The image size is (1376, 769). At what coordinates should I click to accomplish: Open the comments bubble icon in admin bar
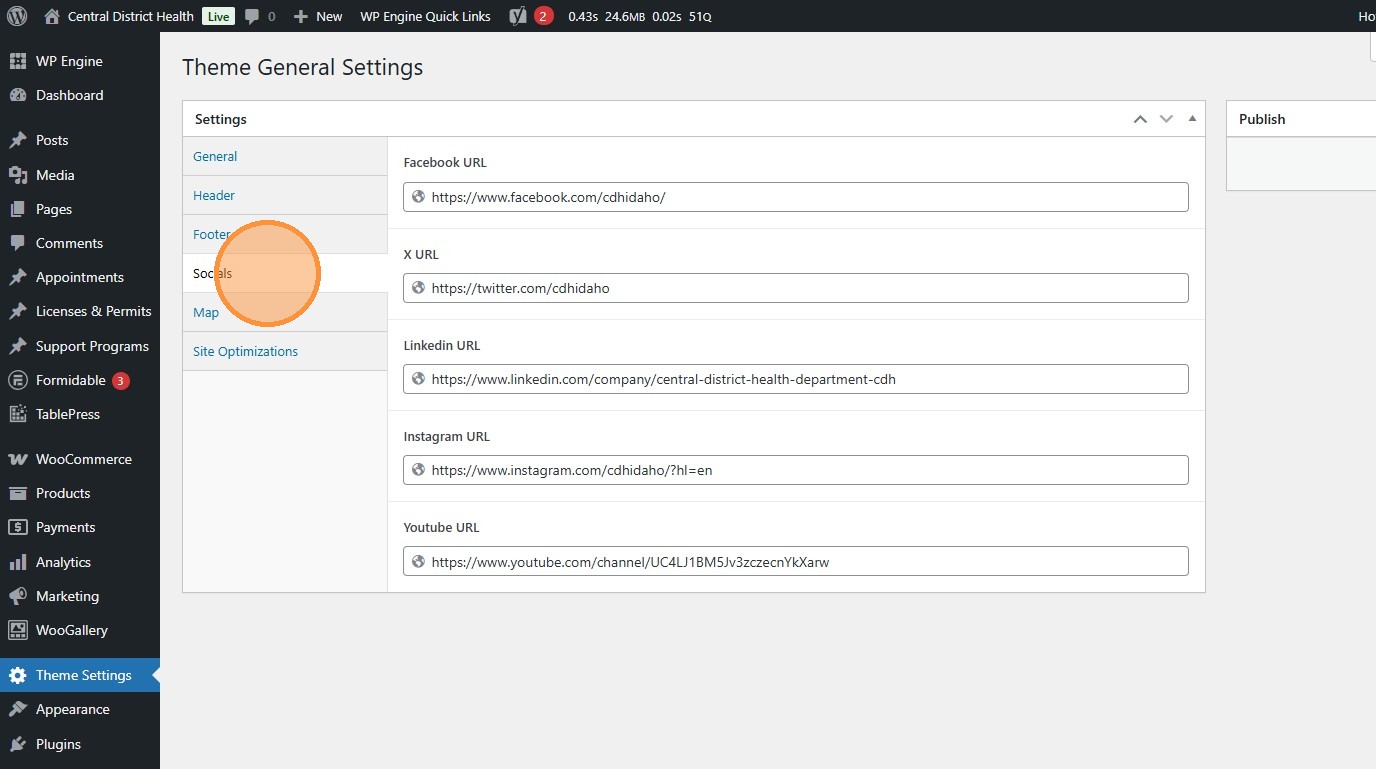pos(252,16)
